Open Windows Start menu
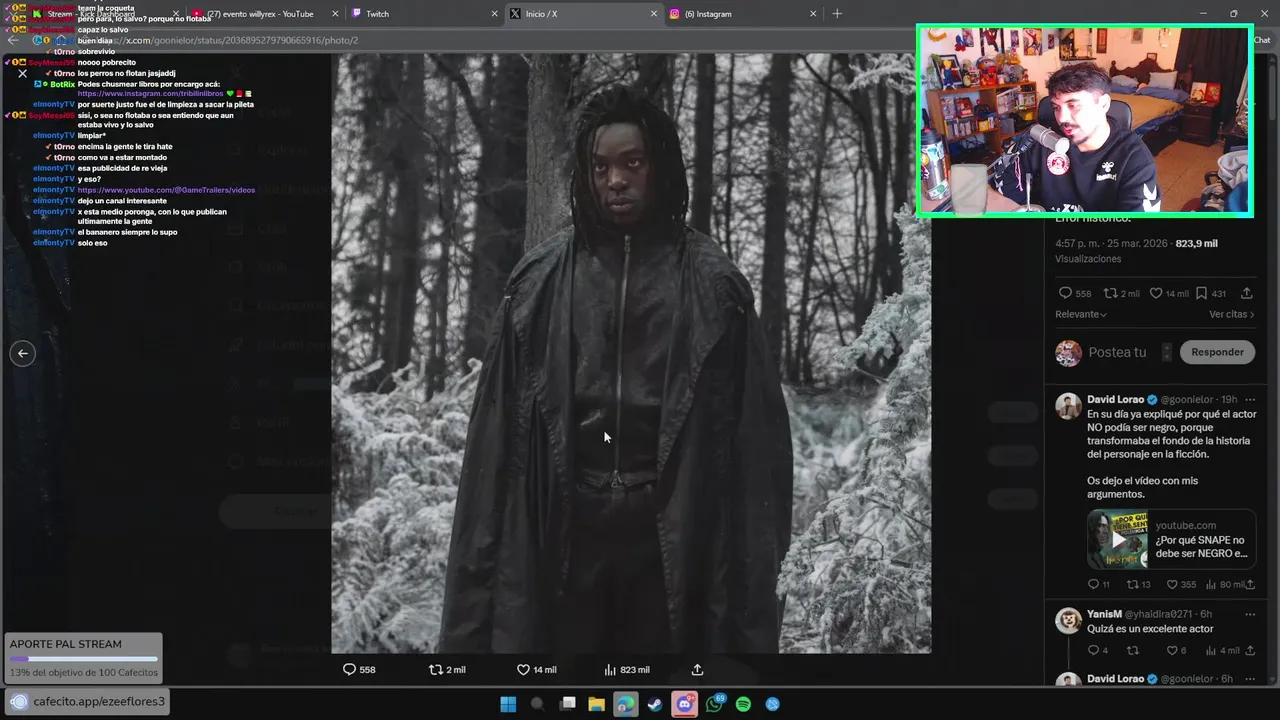Viewport: 1280px width, 720px height. click(508, 704)
